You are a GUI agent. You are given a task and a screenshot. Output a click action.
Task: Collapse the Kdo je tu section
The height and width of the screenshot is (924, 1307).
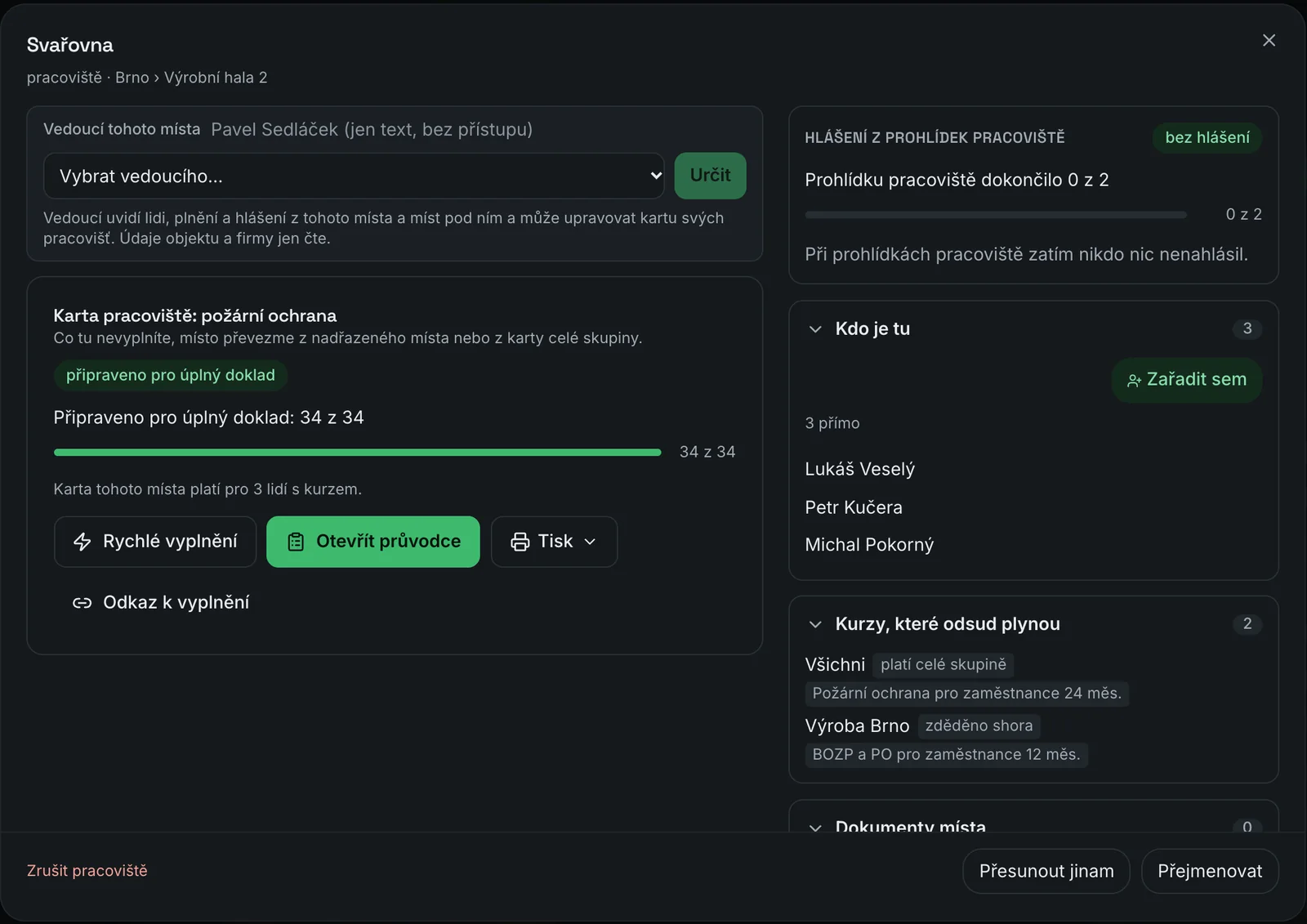(x=815, y=329)
